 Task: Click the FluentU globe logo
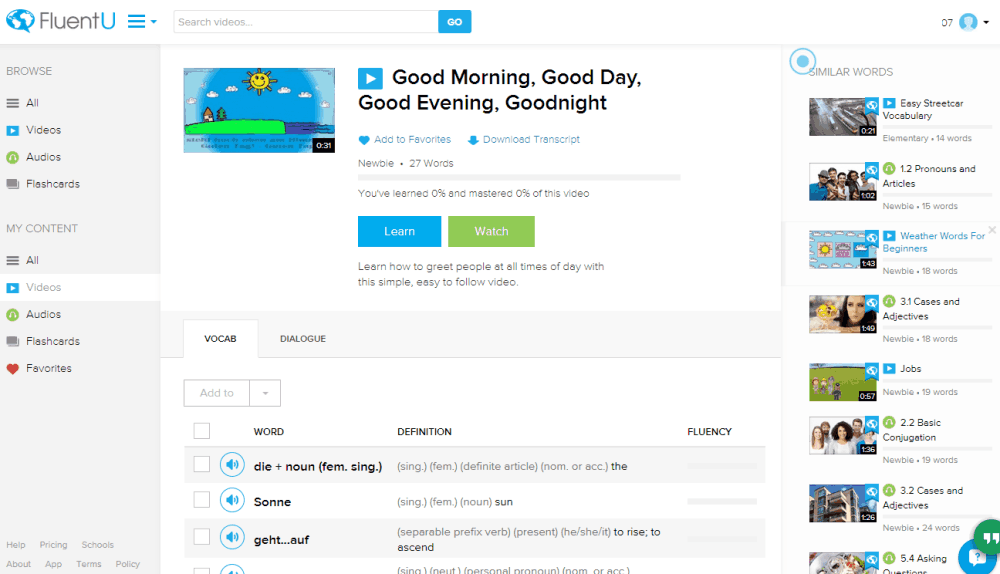(x=20, y=21)
